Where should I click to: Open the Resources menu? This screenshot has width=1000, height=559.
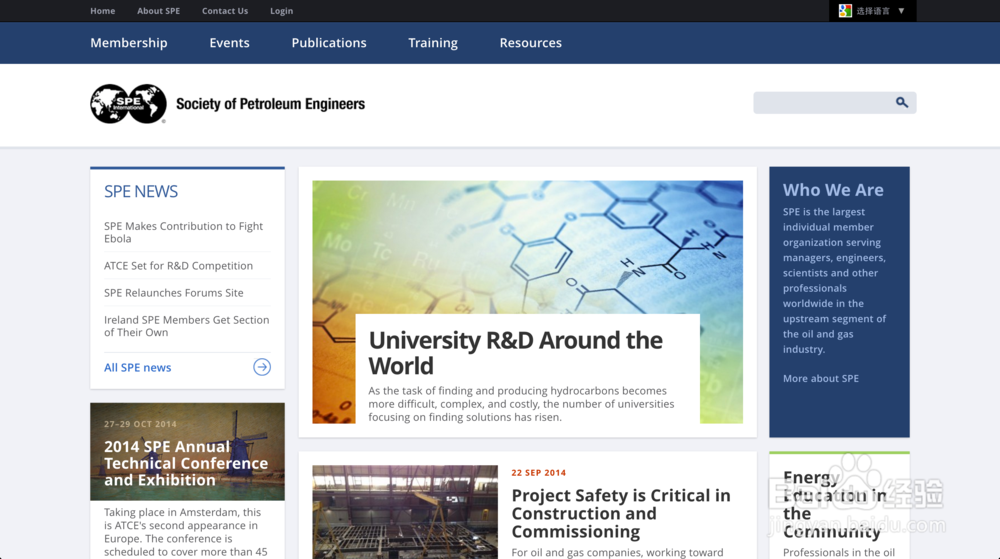(531, 43)
